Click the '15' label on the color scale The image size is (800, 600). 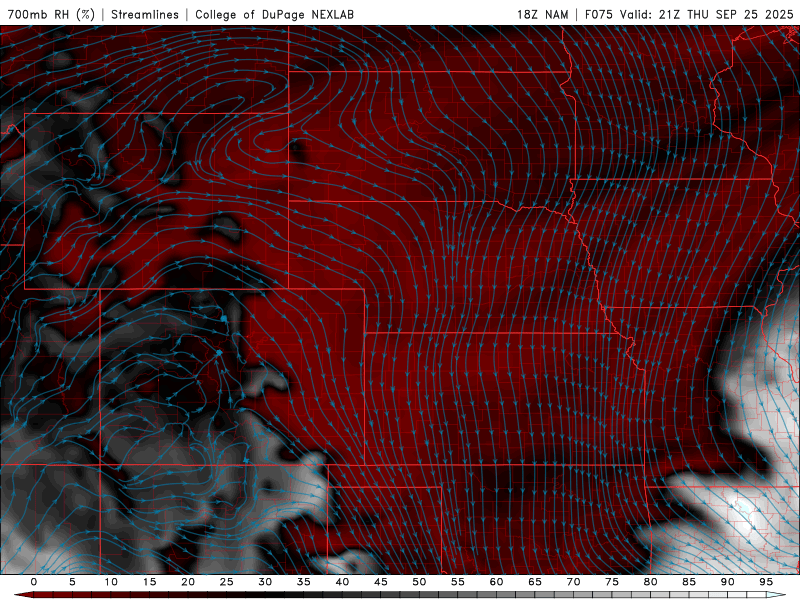(x=149, y=582)
